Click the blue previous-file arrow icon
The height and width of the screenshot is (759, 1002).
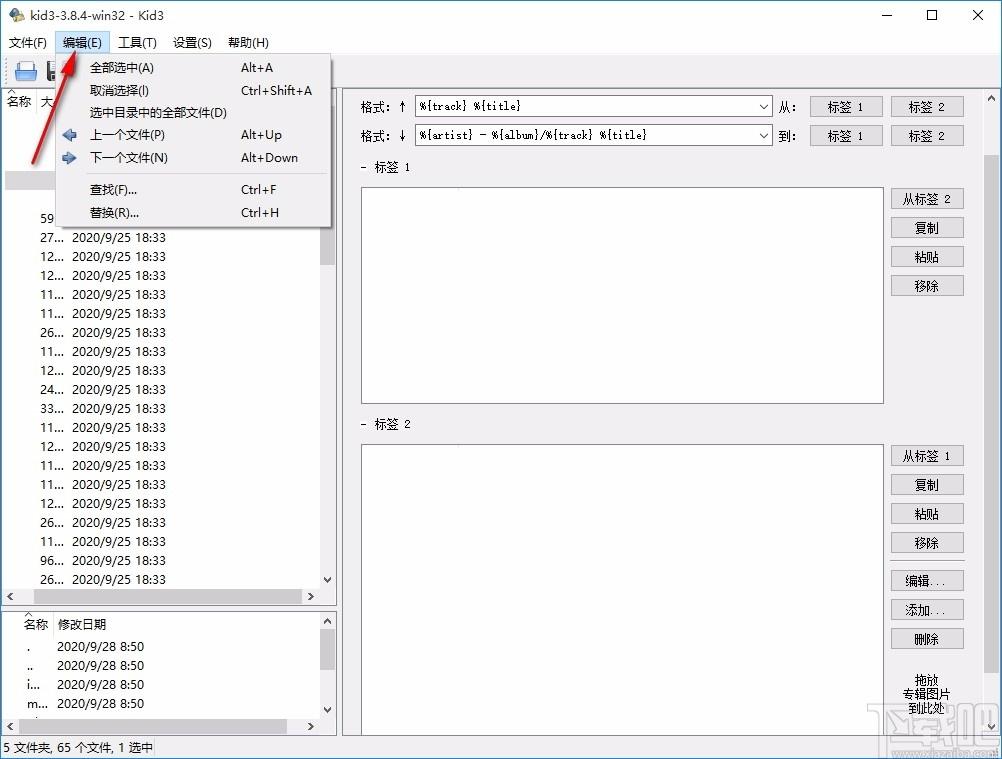tap(70, 135)
